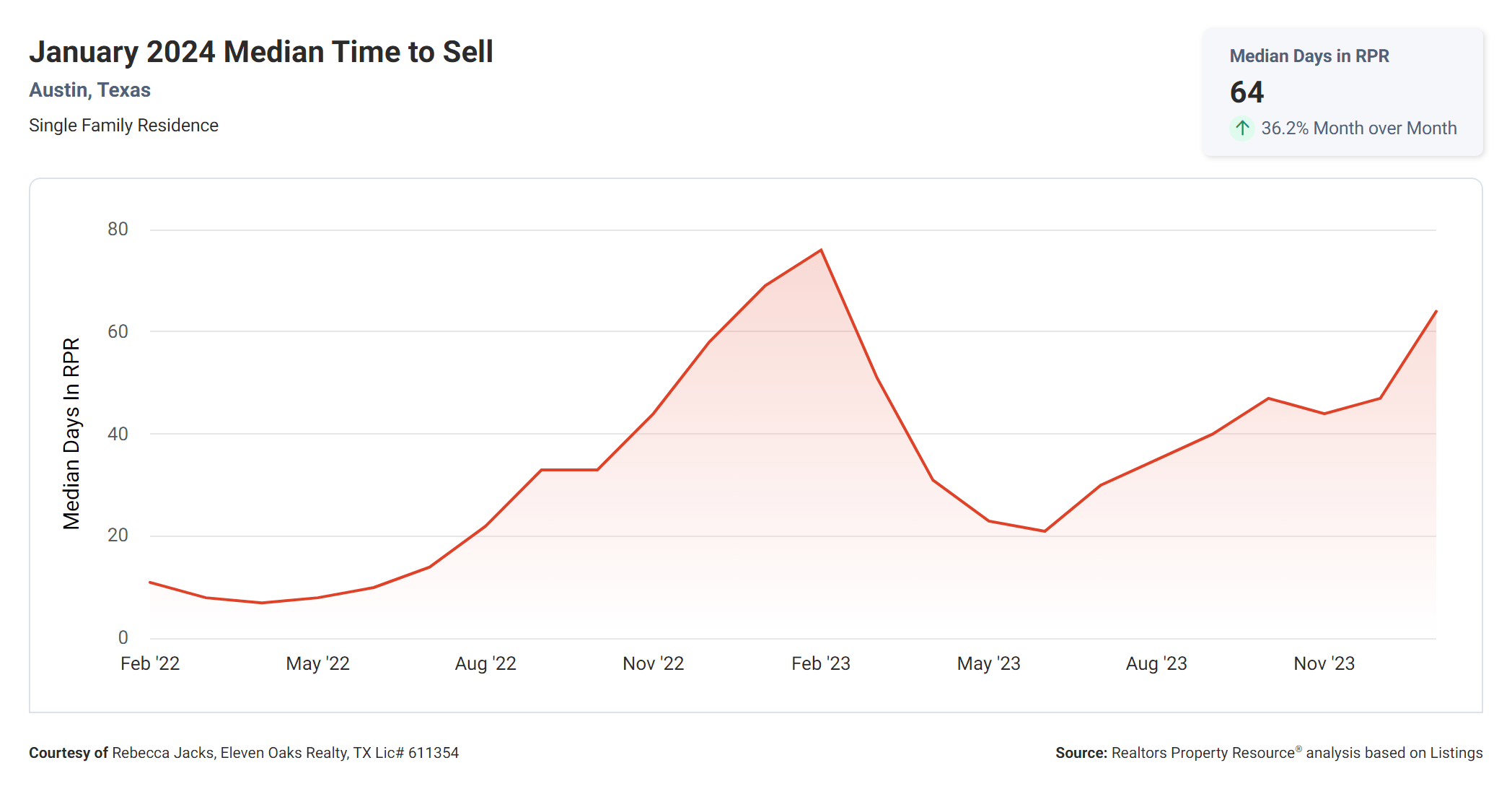The image size is (1512, 794).
Task: Click the May '23 x-axis label
Action: (988, 663)
